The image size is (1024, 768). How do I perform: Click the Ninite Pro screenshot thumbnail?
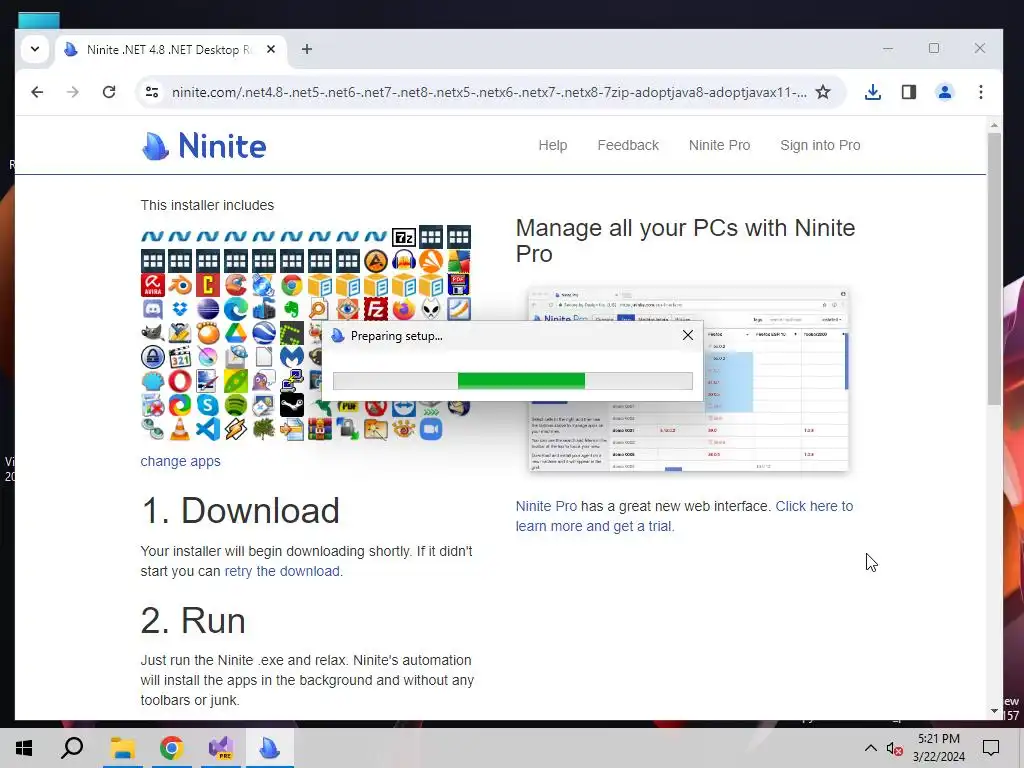pos(688,379)
